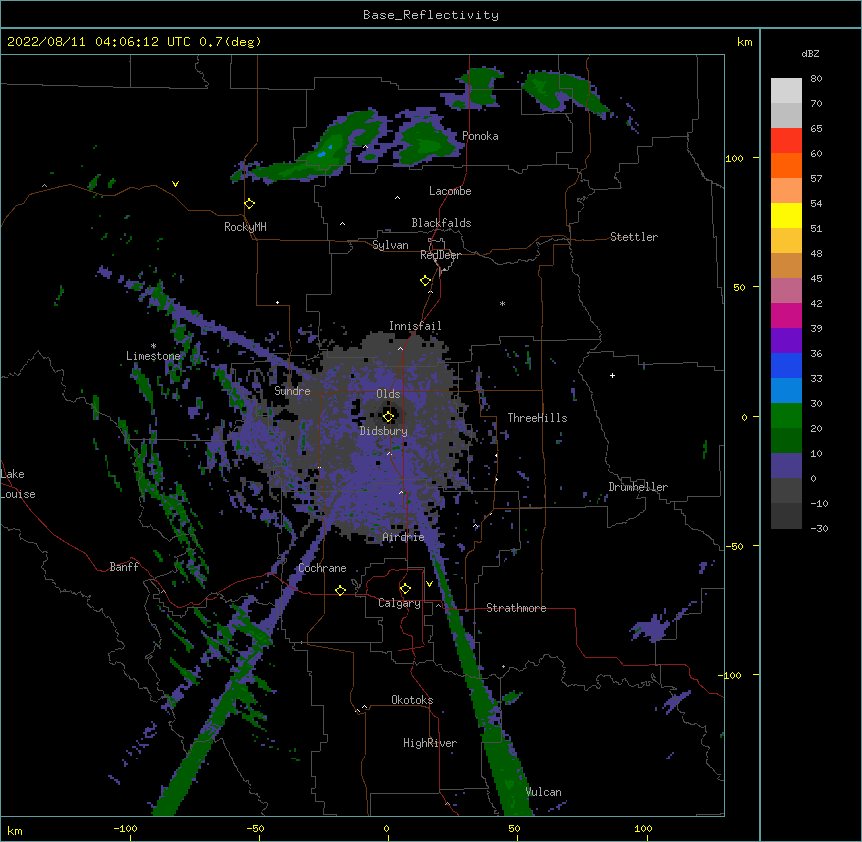
Task: Pick the yellow 51–54 dBZ legend swatch
Action: tap(786, 215)
